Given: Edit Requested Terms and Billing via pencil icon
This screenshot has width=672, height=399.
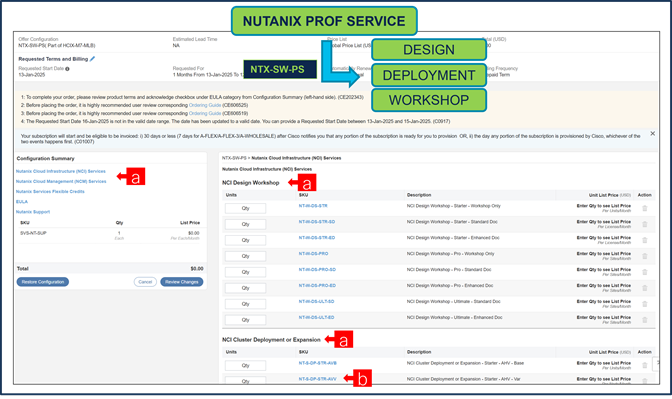Looking at the screenshot, I should 93,59.
